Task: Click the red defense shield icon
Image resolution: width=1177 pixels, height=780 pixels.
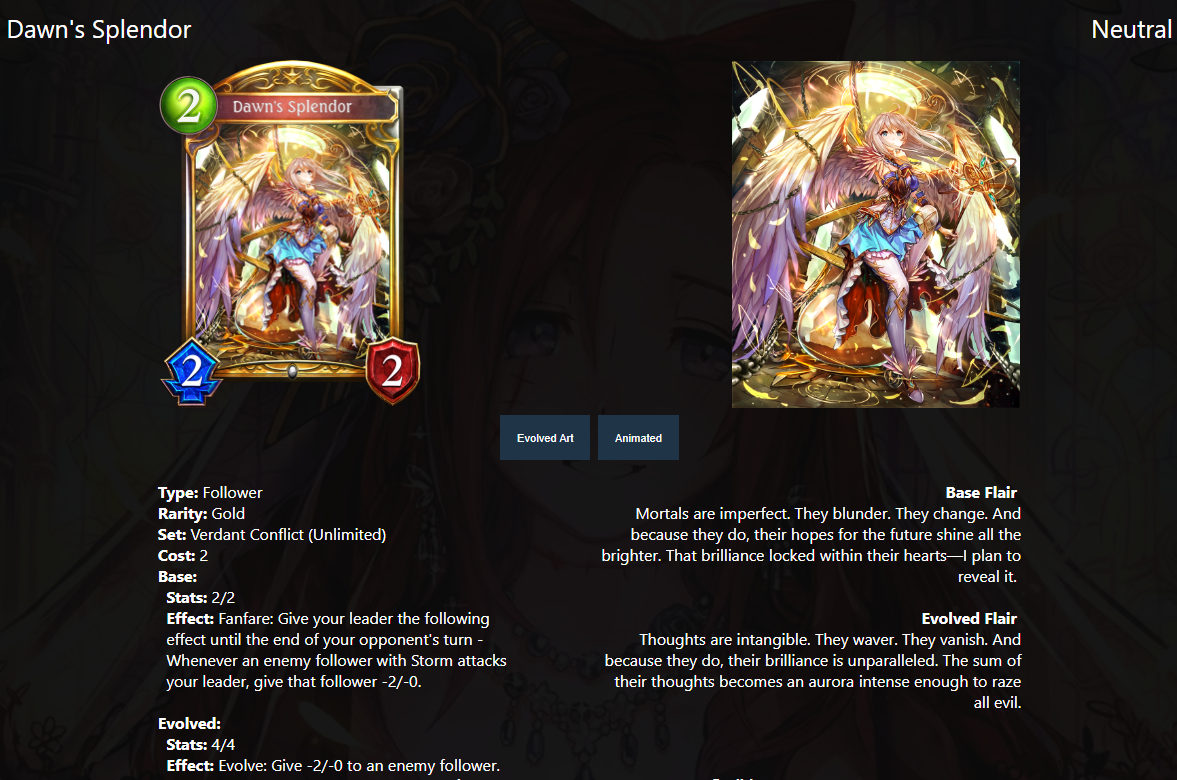Action: (x=393, y=371)
